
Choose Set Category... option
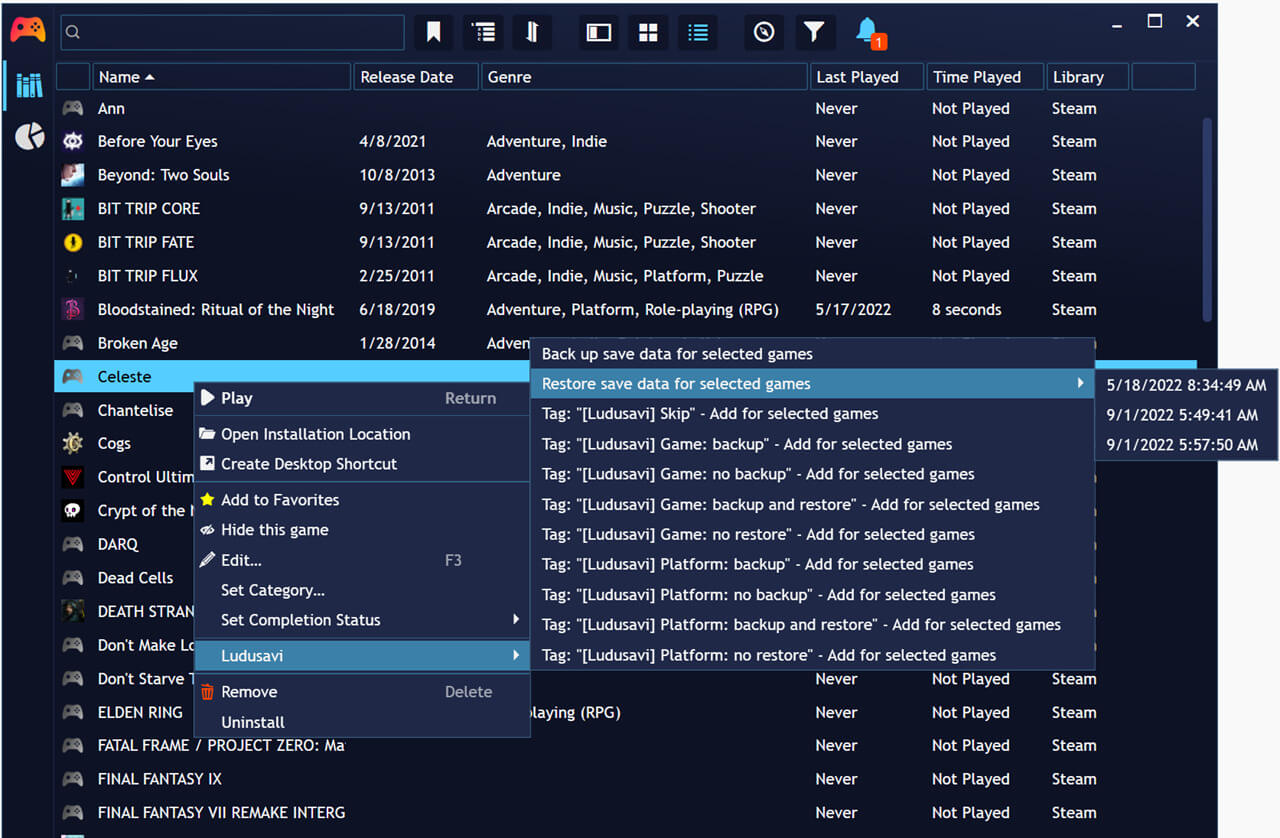coord(361,590)
